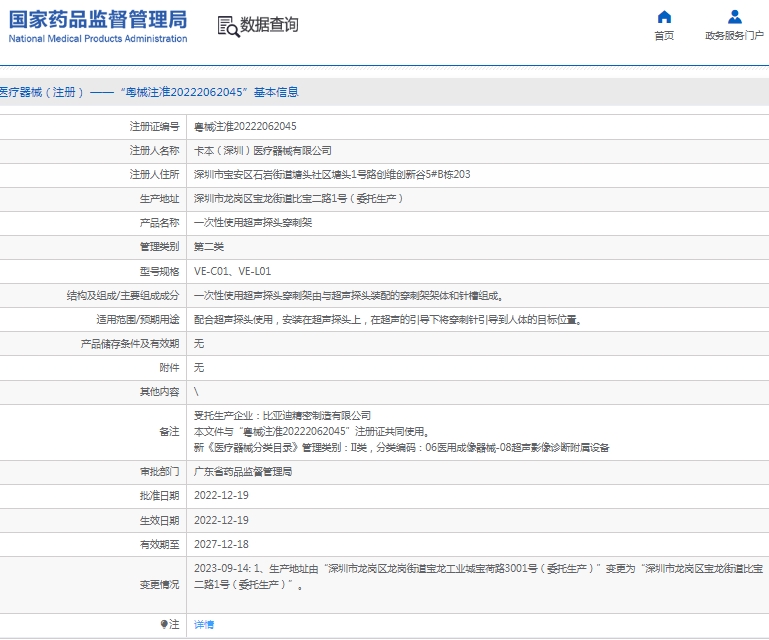
Task: Click the 新《医疗器械分类目录》 remark line
Action: [x=401, y=447]
